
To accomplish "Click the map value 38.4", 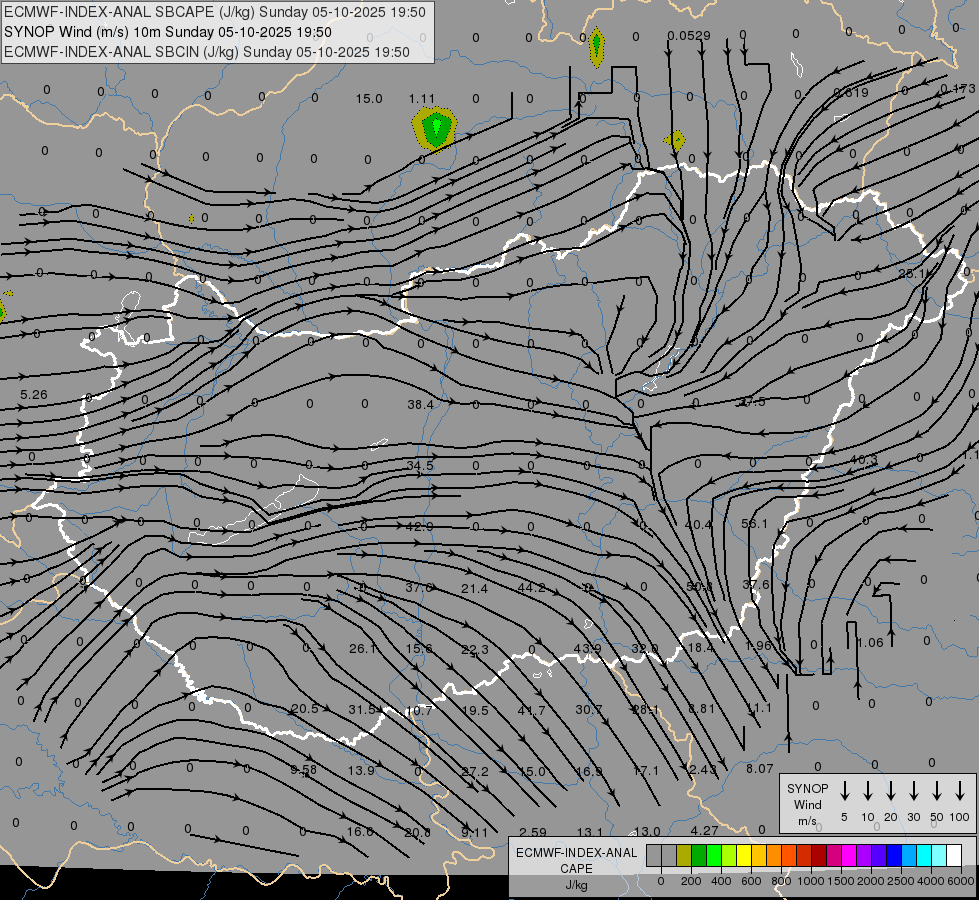I will [x=420, y=405].
